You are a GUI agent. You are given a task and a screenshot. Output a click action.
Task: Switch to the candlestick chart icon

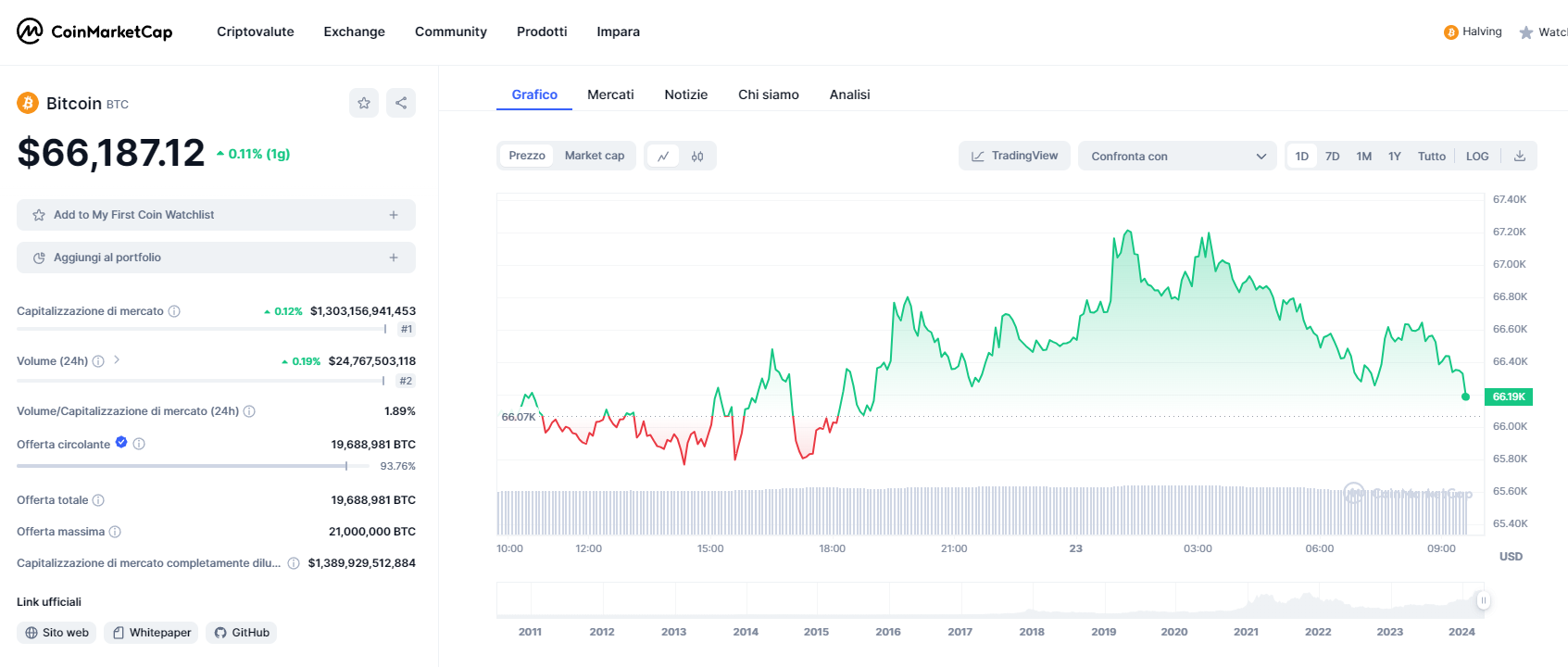697,157
